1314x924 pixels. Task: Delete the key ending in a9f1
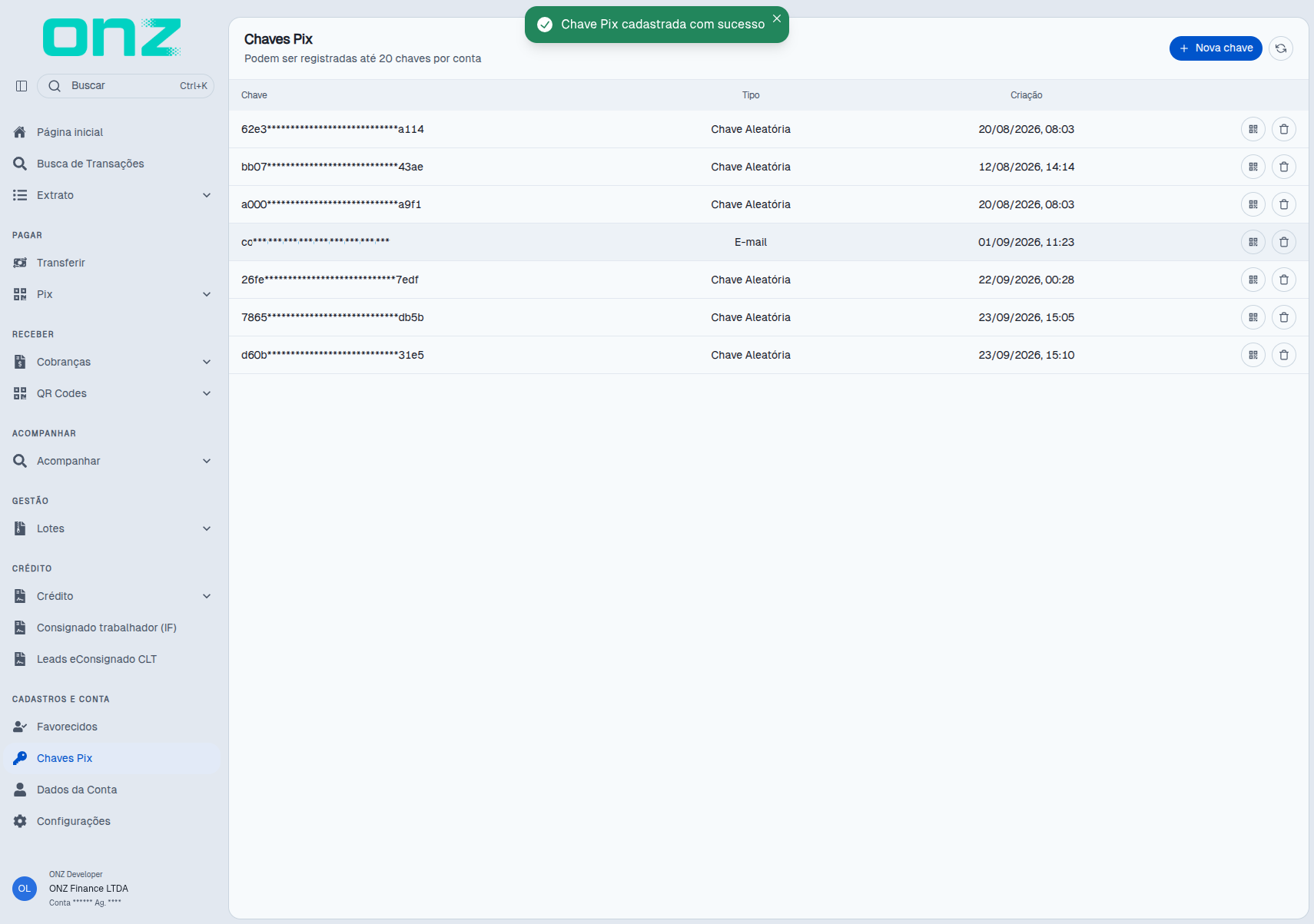[x=1284, y=204]
